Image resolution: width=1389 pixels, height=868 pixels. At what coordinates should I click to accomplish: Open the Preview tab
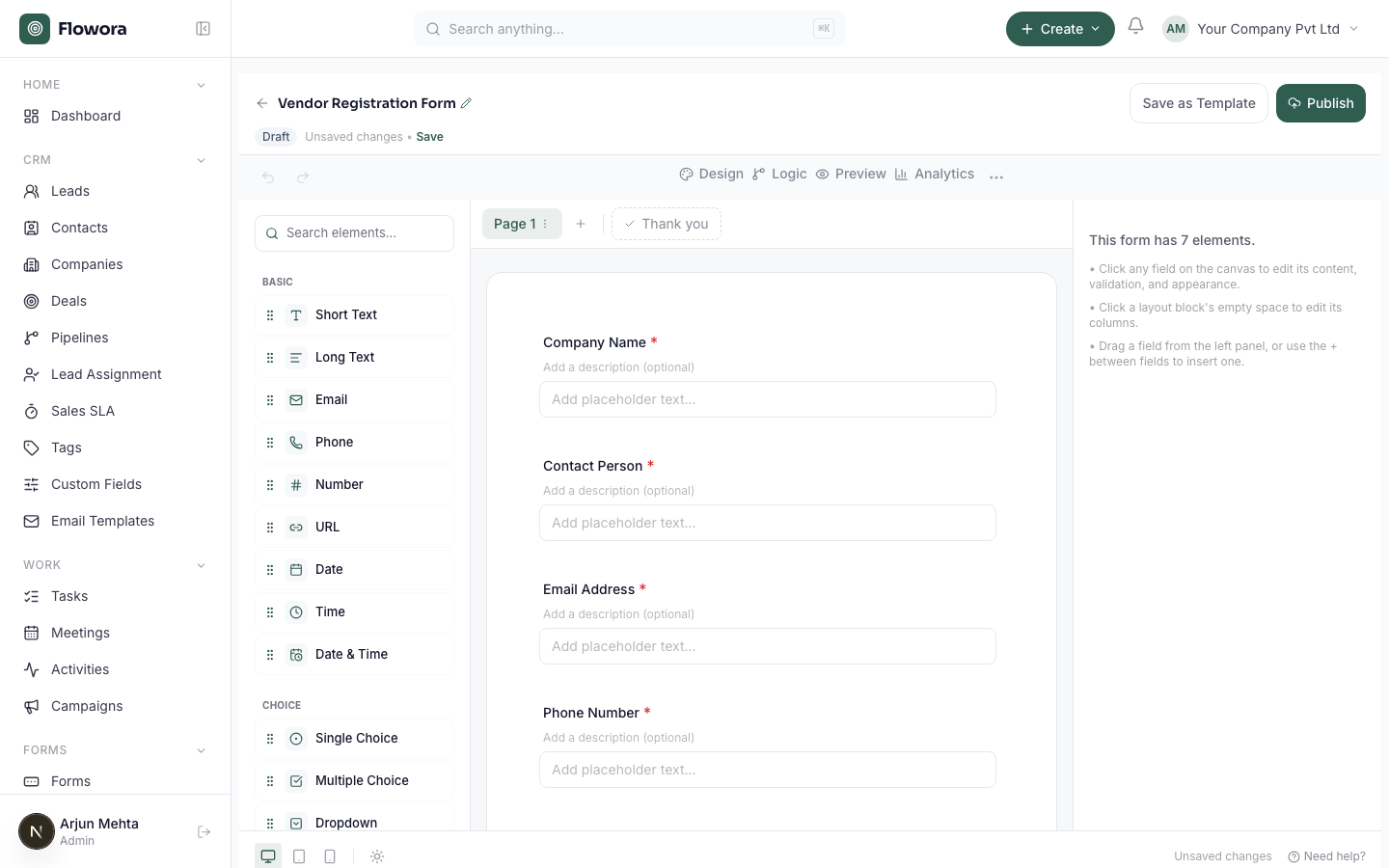coord(851,175)
